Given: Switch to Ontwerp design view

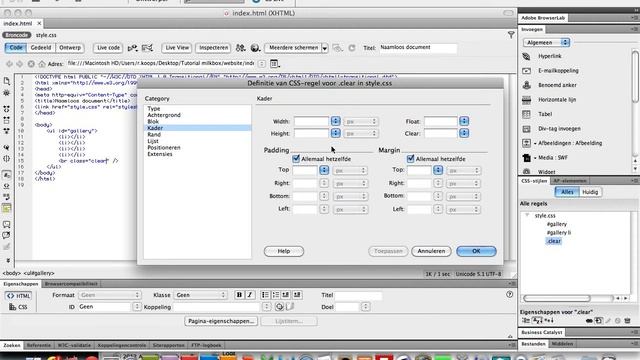Looking at the screenshot, I should click(x=70, y=48).
